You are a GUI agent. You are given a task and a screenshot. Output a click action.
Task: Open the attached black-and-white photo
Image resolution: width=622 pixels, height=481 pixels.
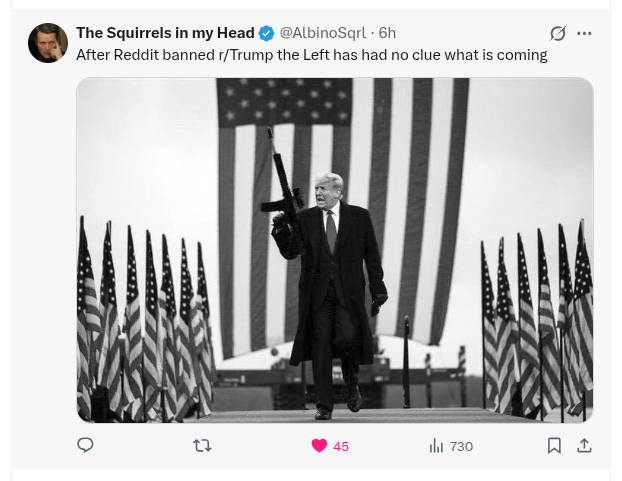pyautogui.click(x=335, y=250)
